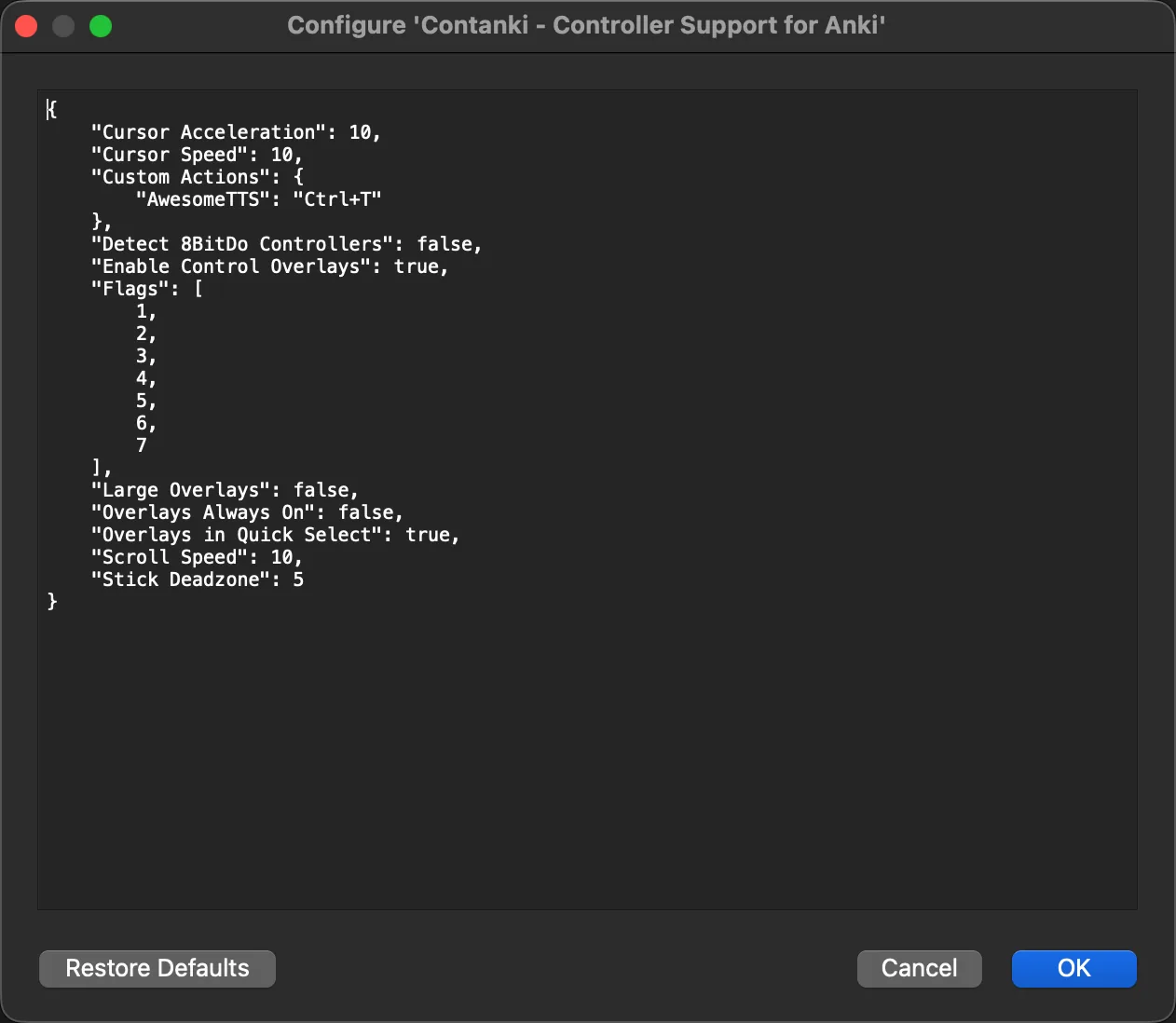Place cursor on flag value 4,
The height and width of the screenshot is (1023, 1176).
tap(146, 378)
